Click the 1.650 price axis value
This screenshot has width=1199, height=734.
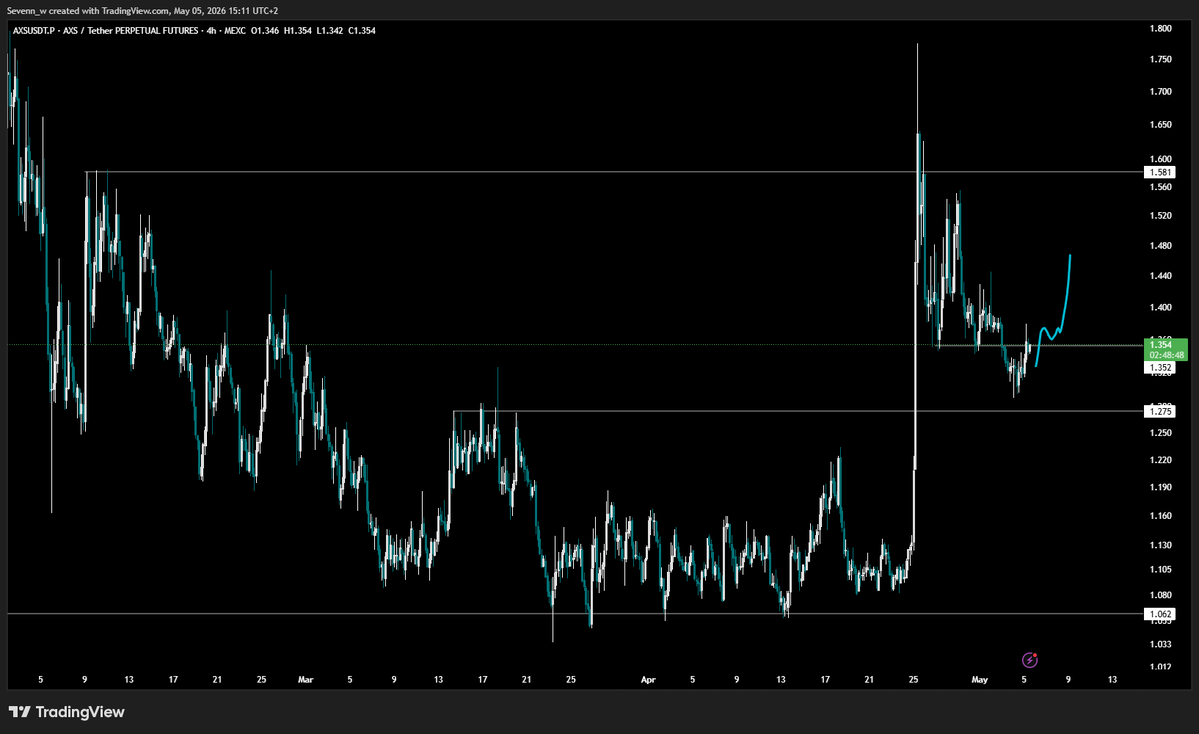[x=1160, y=124]
